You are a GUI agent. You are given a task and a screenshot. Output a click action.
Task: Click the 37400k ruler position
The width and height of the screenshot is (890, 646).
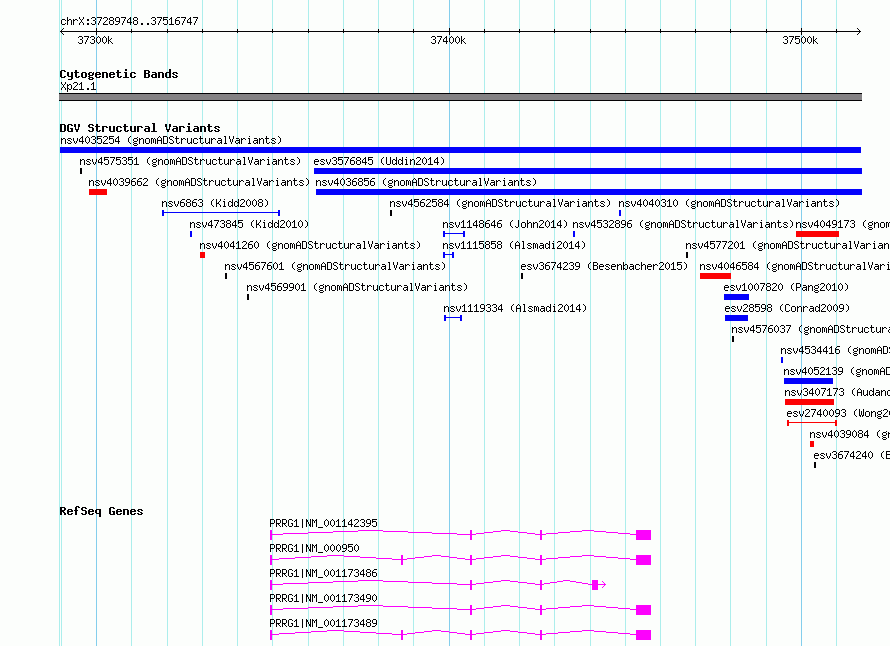[x=448, y=40]
